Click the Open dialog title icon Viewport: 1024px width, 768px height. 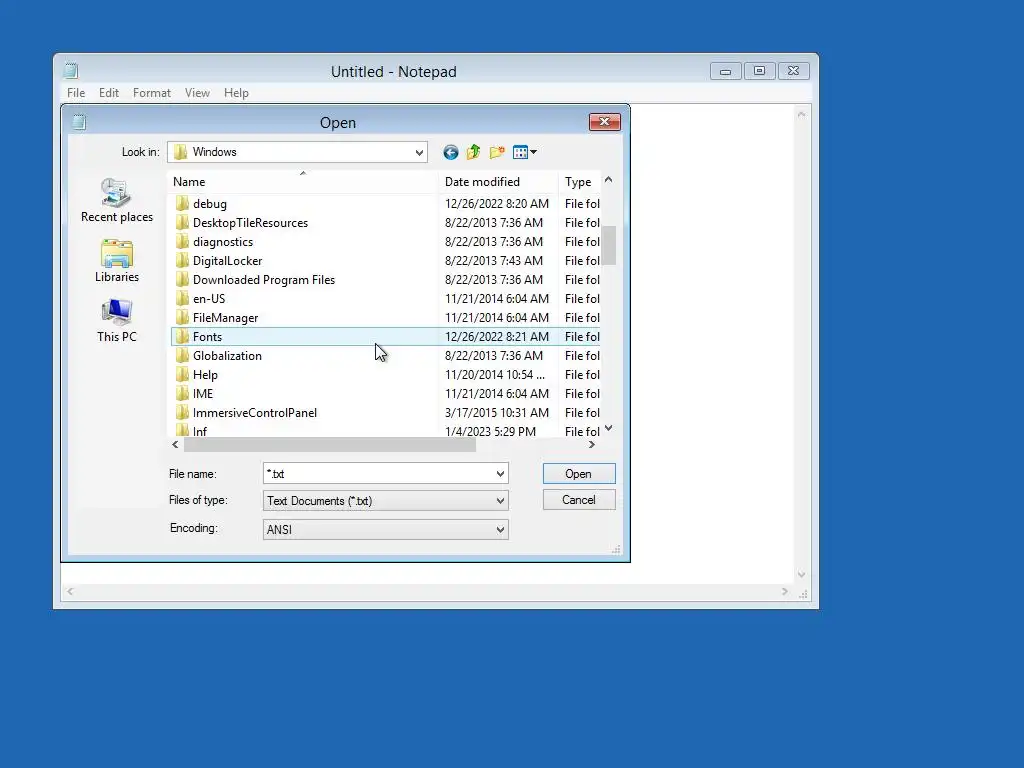click(x=79, y=122)
